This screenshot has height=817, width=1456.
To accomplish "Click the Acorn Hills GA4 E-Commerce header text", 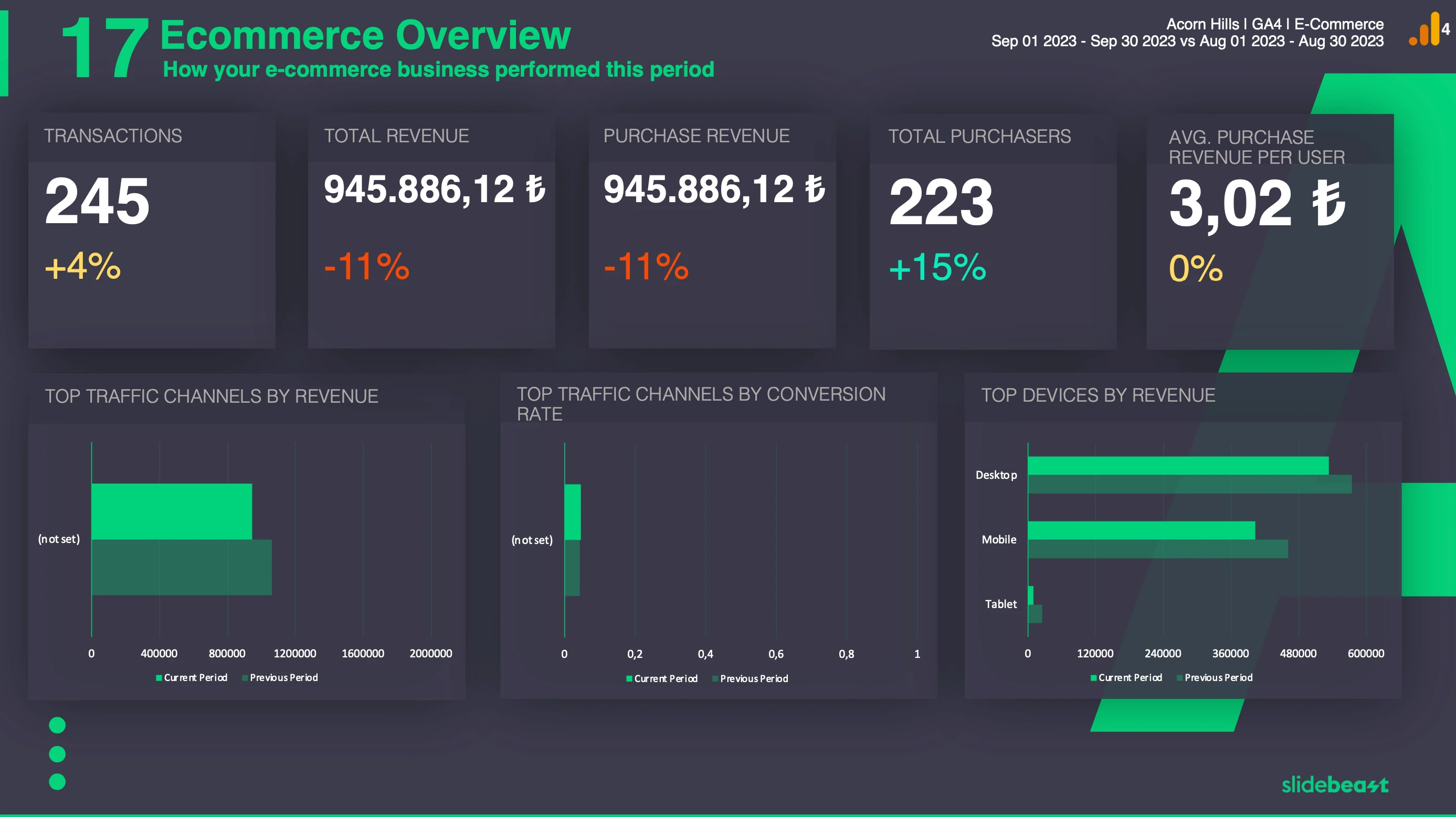I will click(1275, 24).
